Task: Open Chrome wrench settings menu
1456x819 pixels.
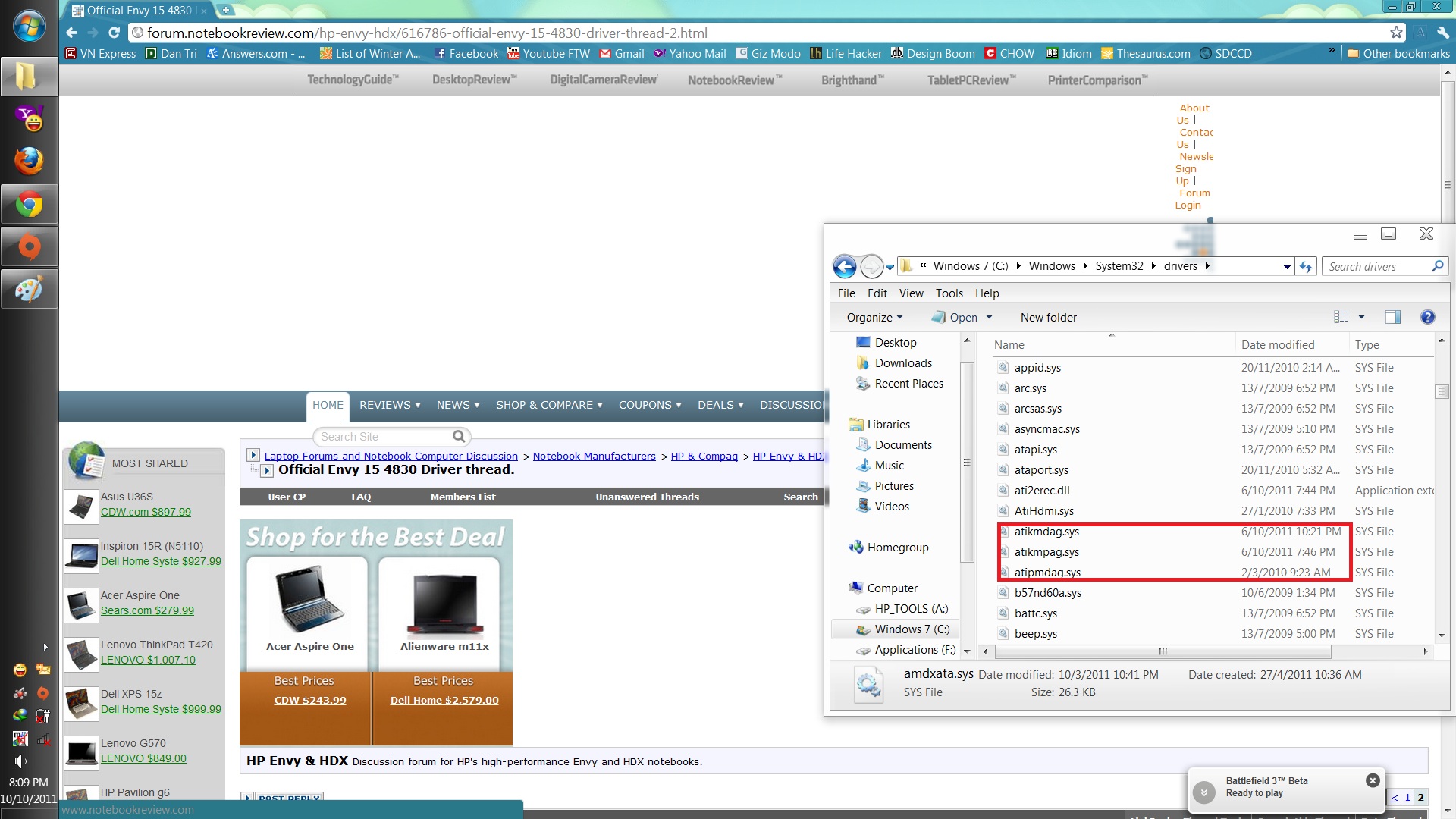Action: (x=1442, y=33)
